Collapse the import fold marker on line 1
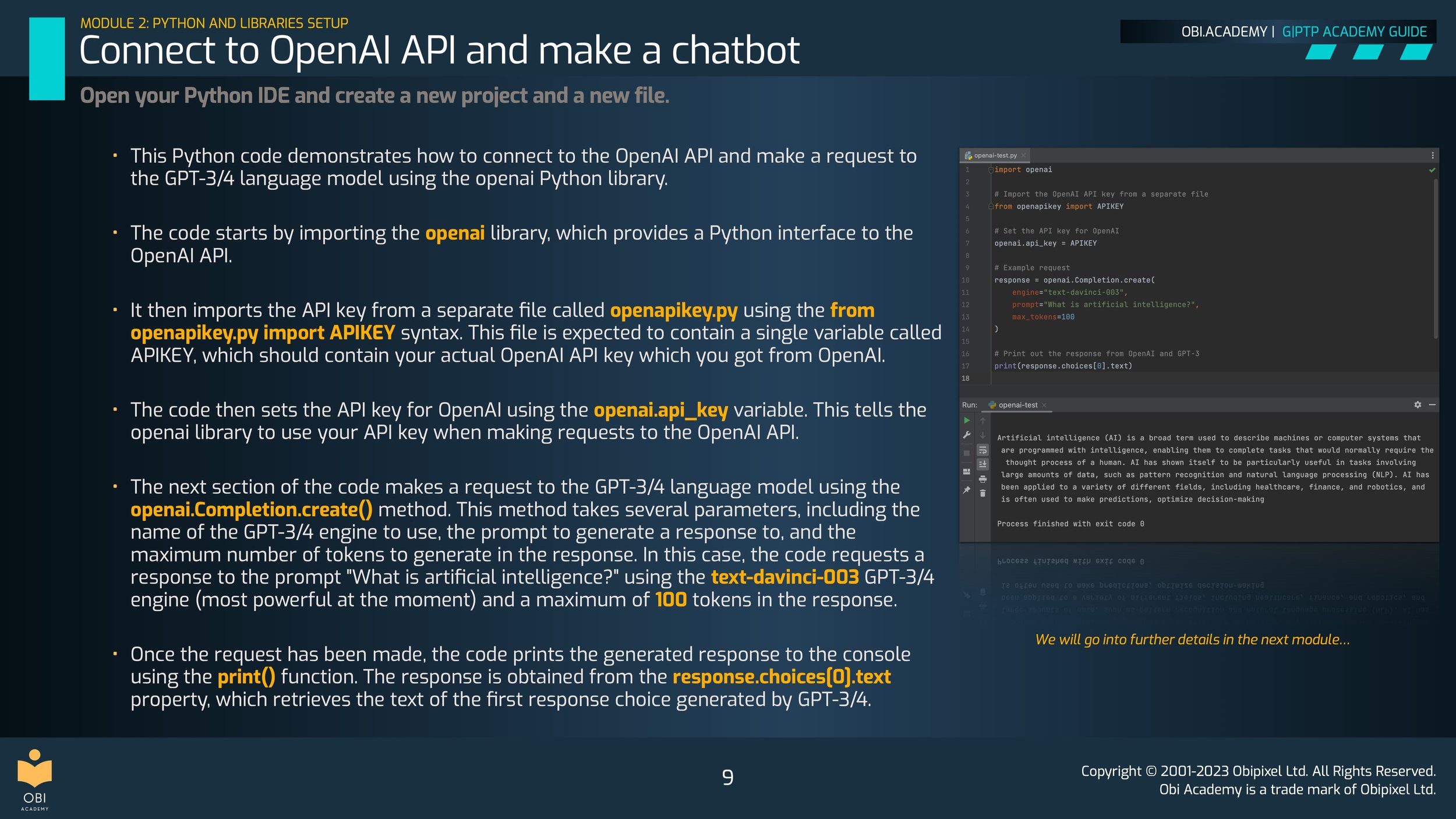The image size is (1456, 819). (990, 170)
